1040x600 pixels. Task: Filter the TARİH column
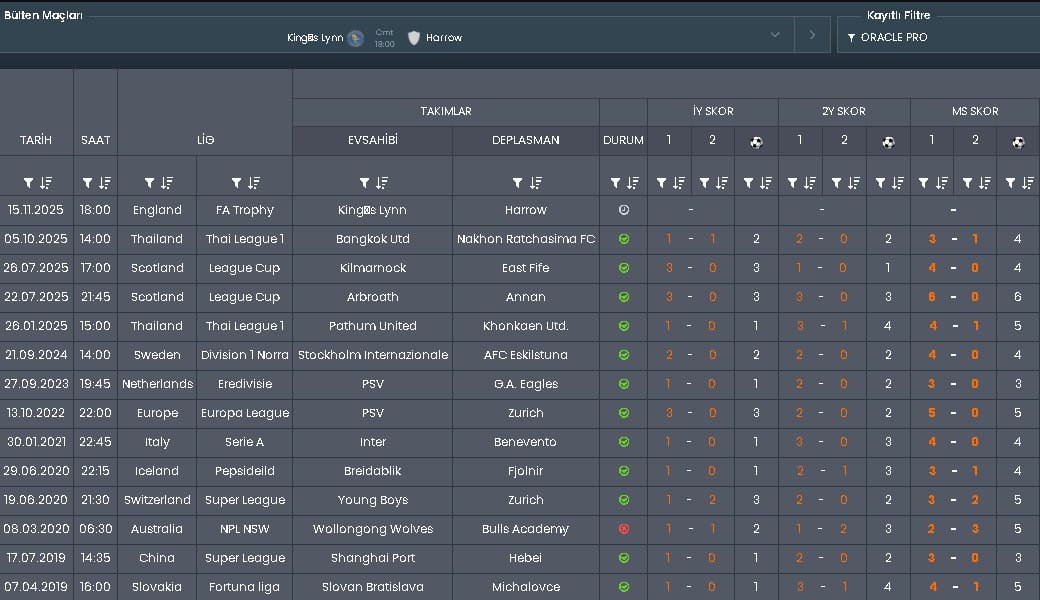click(x=29, y=183)
